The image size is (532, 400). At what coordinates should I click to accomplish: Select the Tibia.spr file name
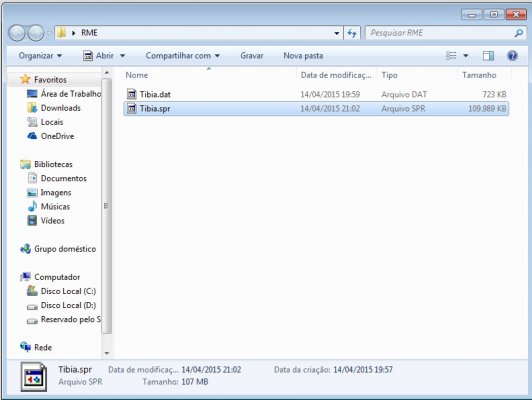155,109
